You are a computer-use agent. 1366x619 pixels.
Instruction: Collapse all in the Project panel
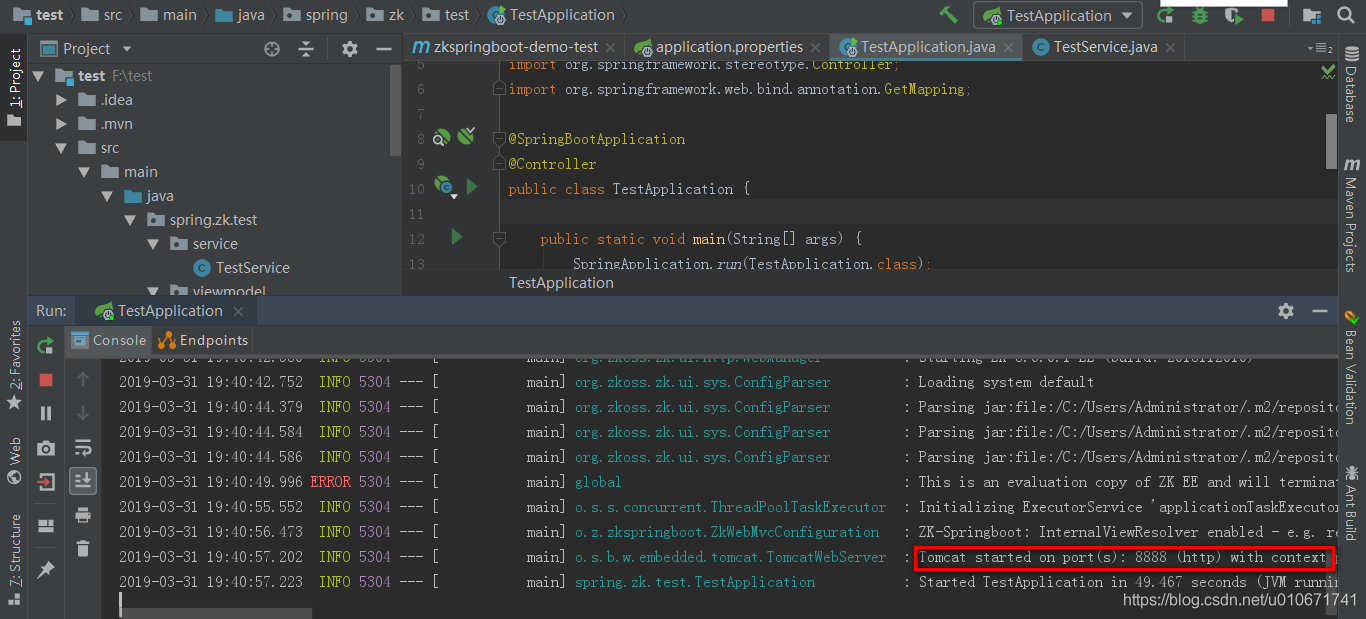(306, 49)
